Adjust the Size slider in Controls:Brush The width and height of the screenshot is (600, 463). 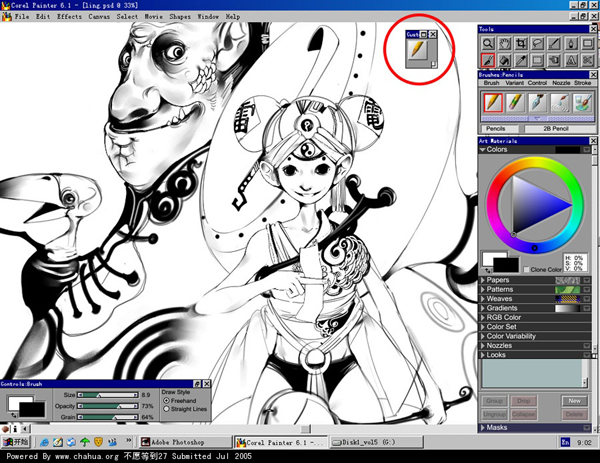[108, 395]
